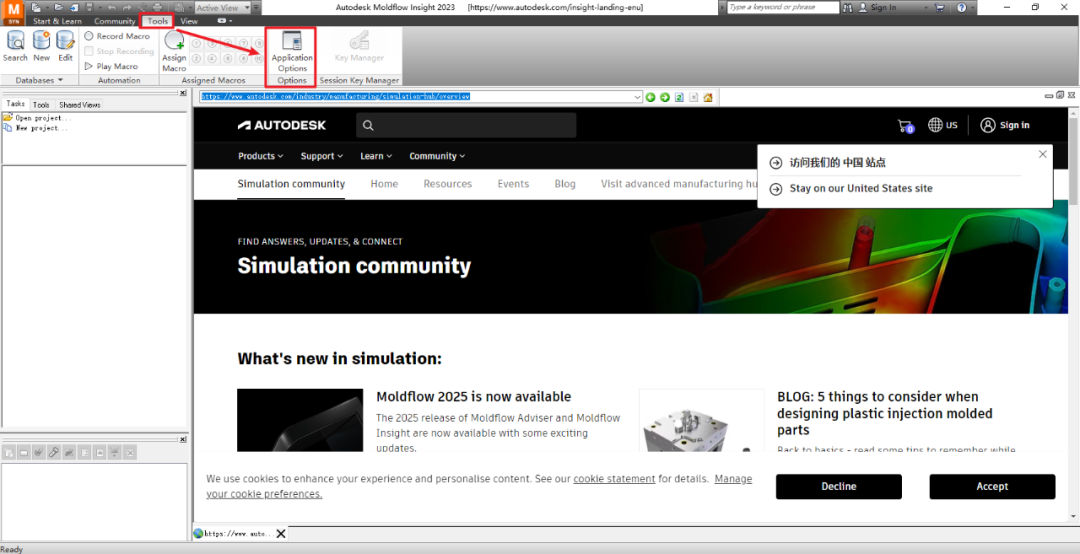Play a recorded macro
The height and width of the screenshot is (554, 1080).
pos(111,66)
